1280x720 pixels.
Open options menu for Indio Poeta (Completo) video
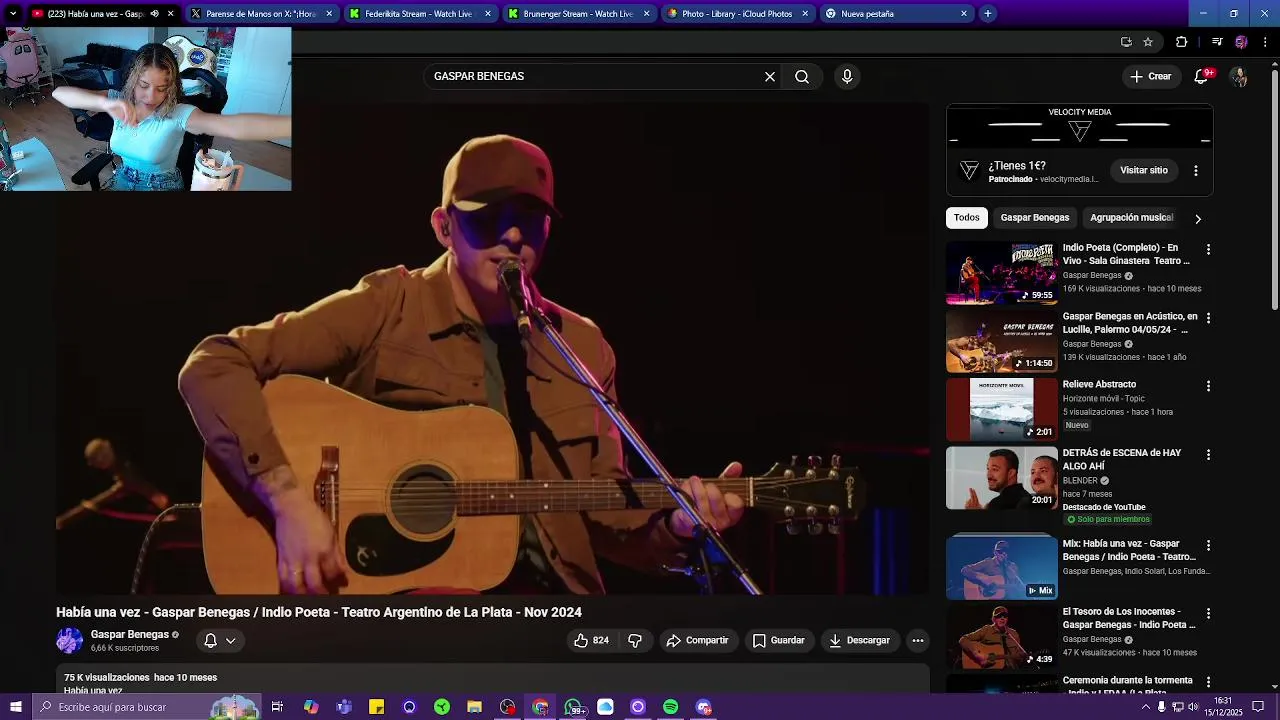point(1208,249)
